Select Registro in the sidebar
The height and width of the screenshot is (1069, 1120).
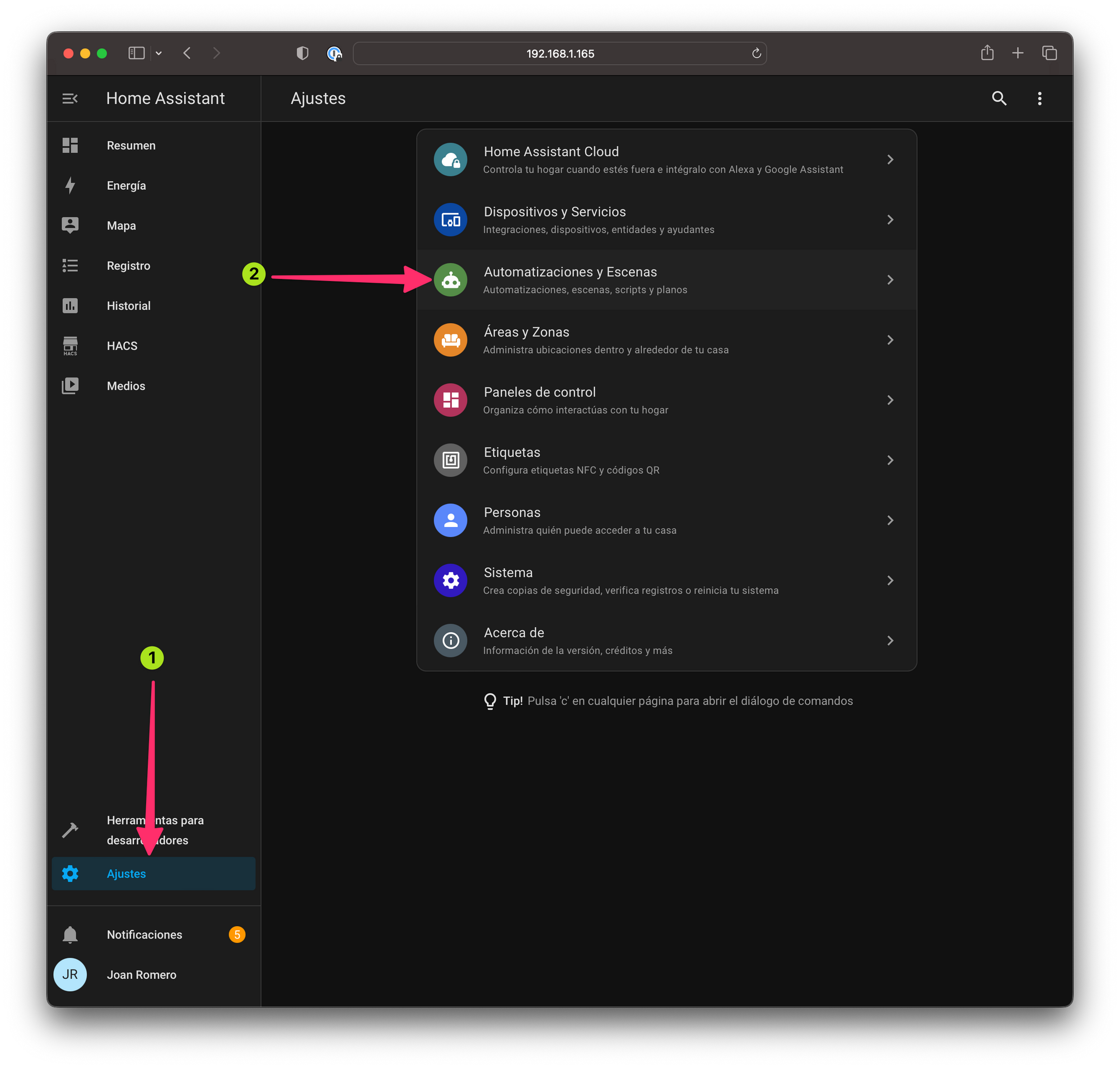click(153, 265)
